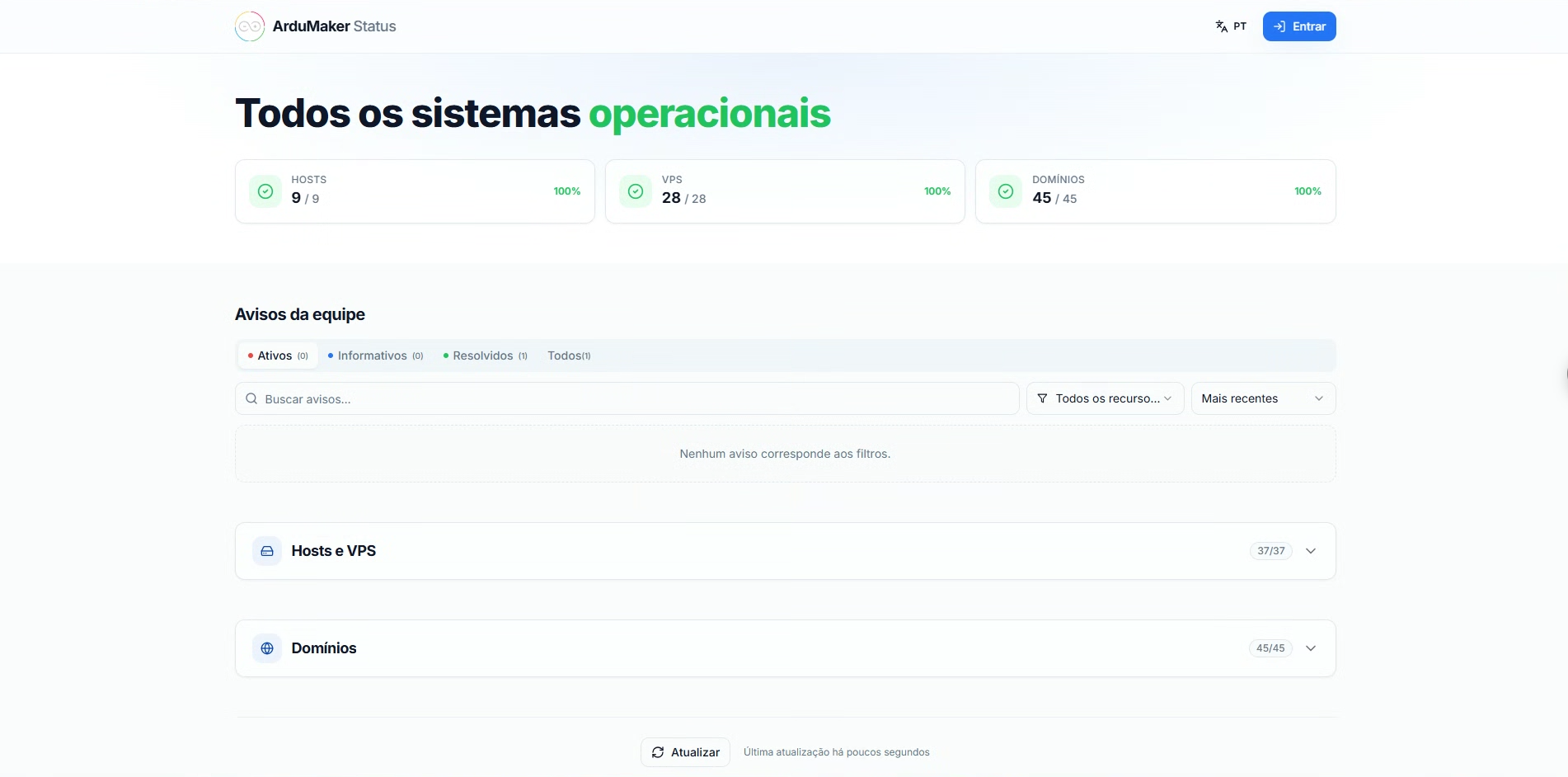Refresh status with the Atualizar button
The image size is (1568, 777).
[x=686, y=752]
